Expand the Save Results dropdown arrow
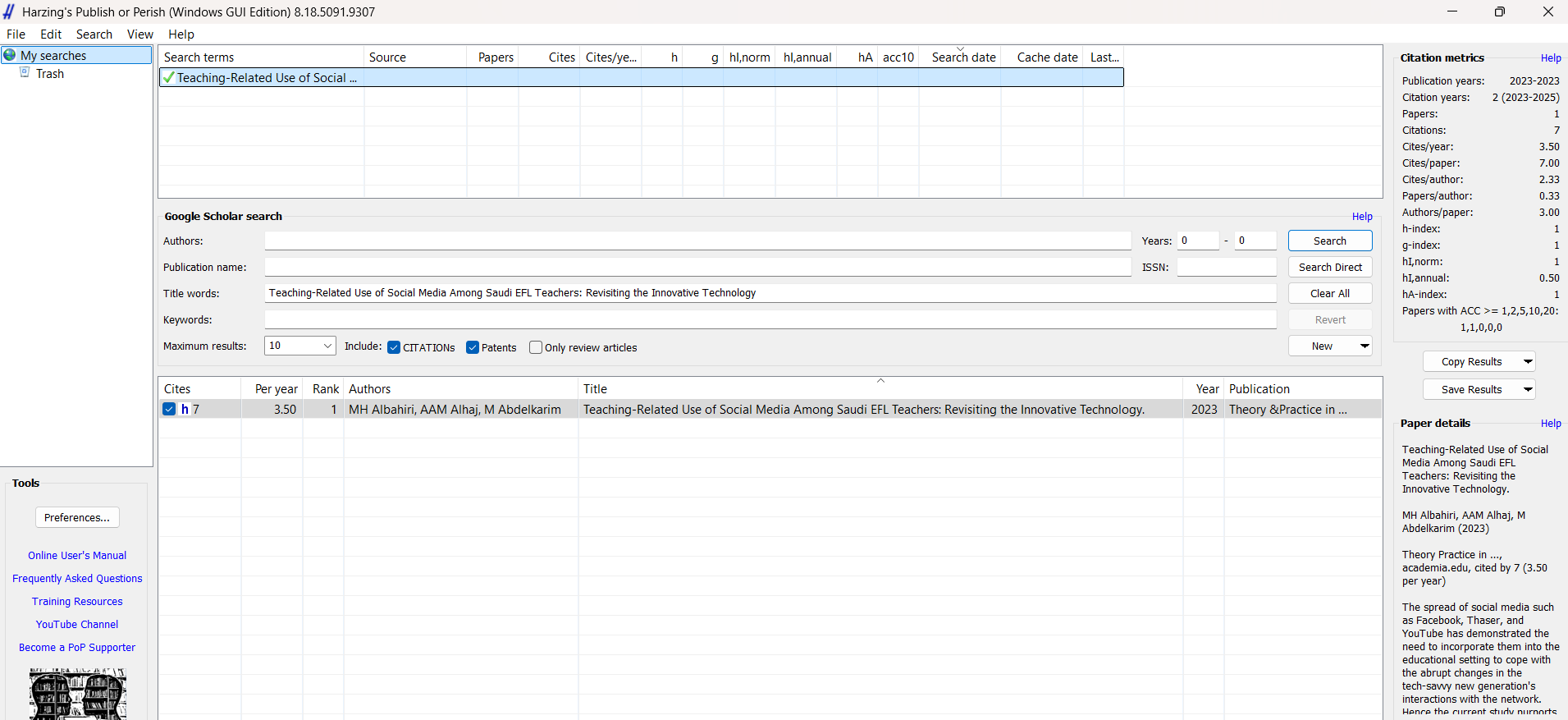 pos(1527,389)
